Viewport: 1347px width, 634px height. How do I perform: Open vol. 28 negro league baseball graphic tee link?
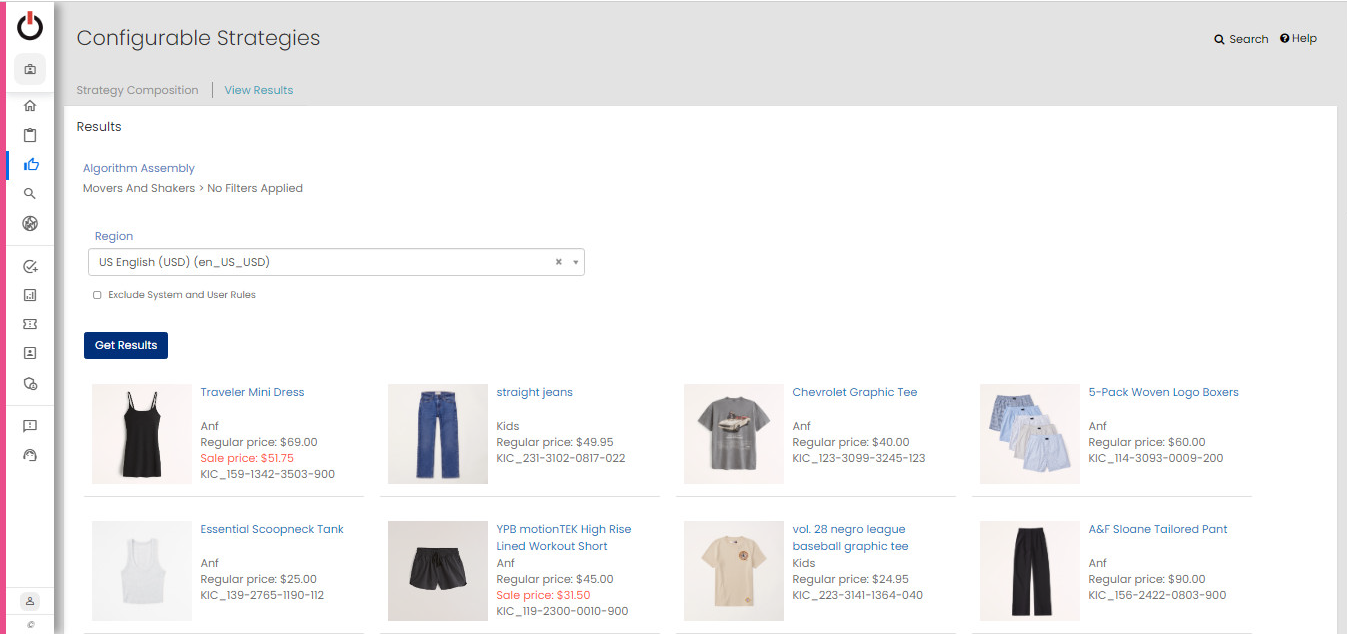(x=851, y=537)
